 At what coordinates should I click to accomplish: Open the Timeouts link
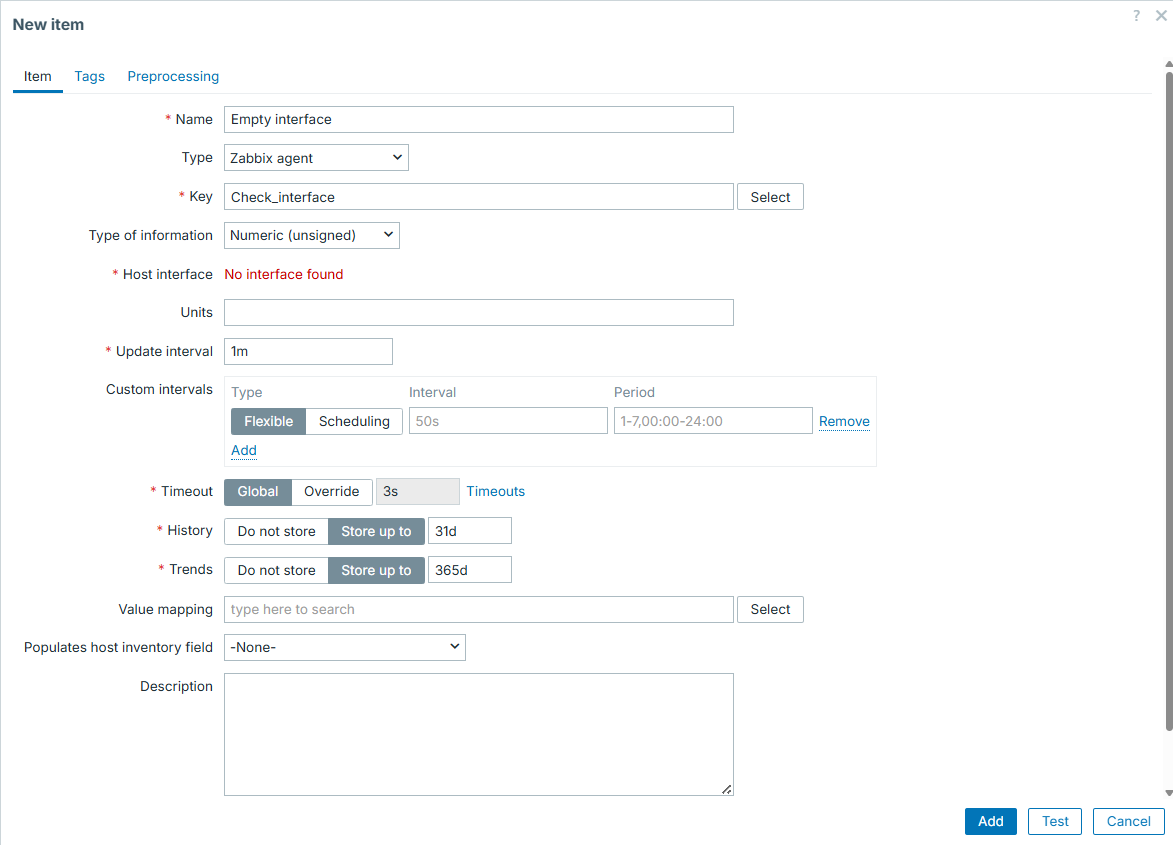click(495, 492)
